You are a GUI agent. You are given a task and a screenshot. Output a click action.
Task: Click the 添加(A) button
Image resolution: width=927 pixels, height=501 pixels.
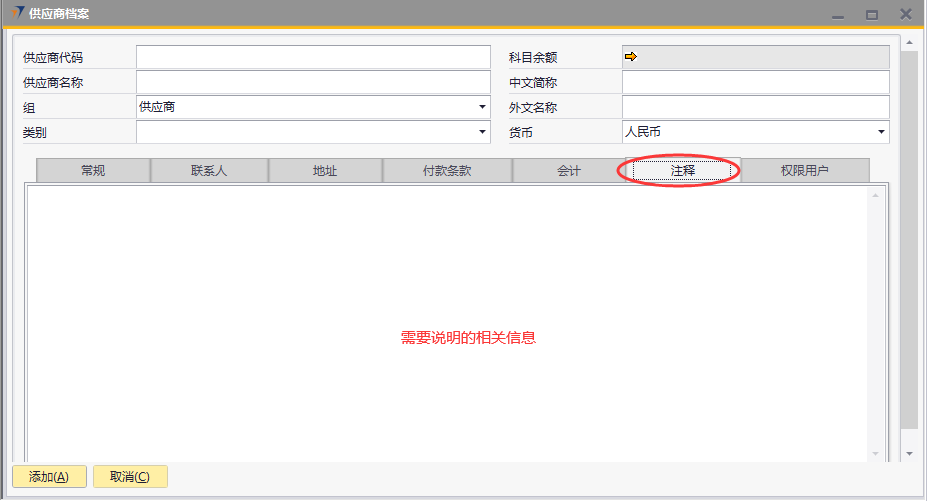[49, 477]
